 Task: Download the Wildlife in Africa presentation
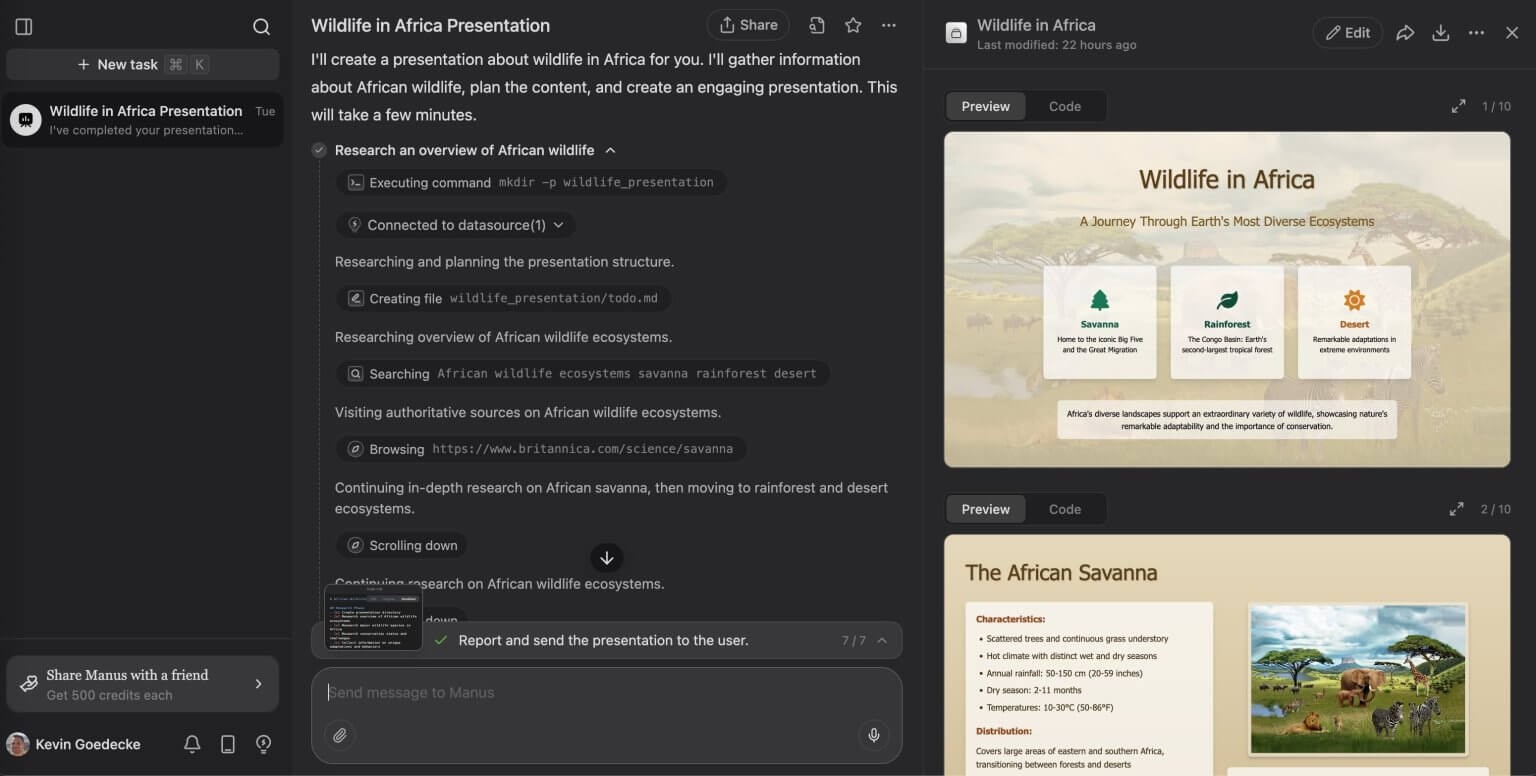pos(1441,32)
